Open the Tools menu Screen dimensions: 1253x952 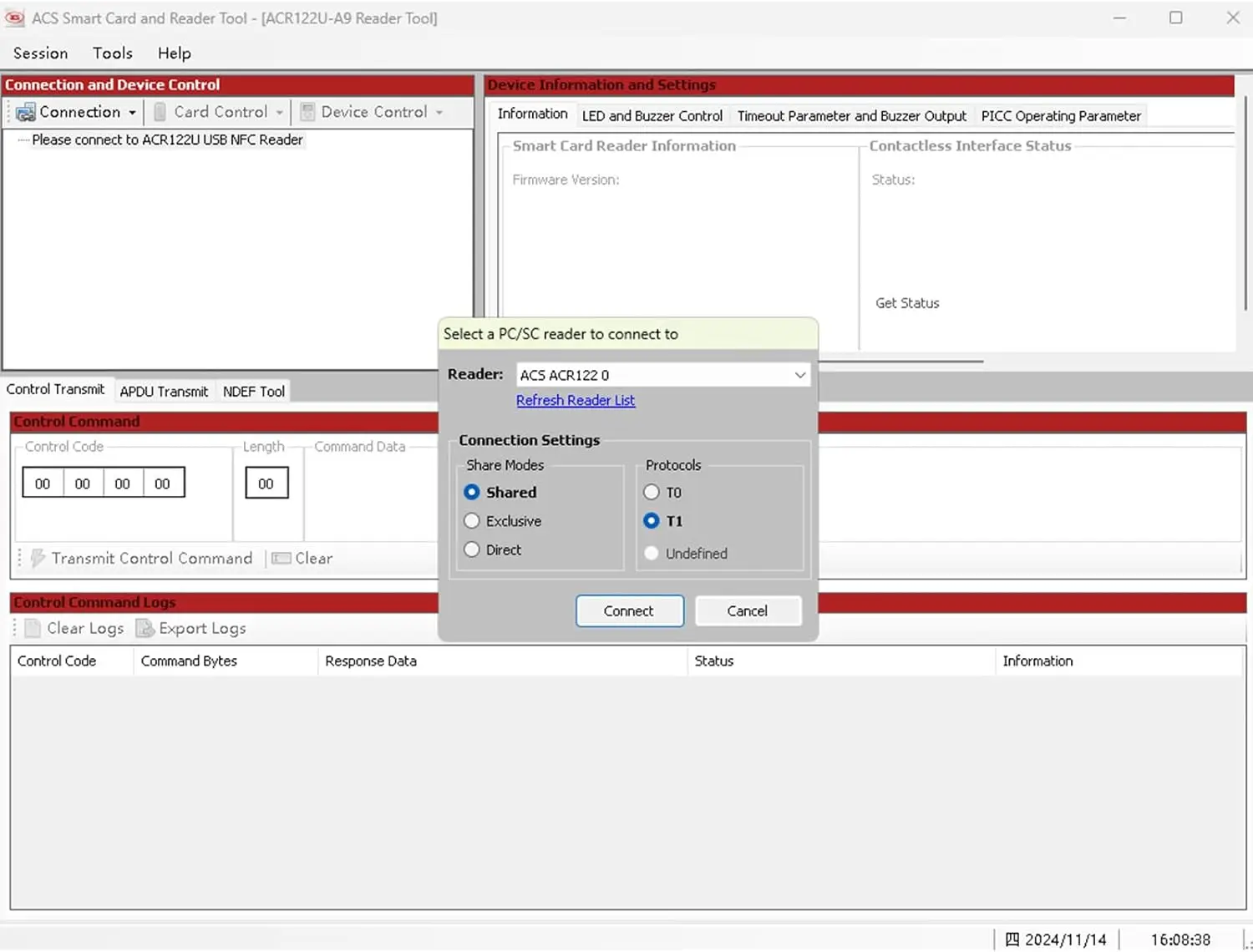113,53
